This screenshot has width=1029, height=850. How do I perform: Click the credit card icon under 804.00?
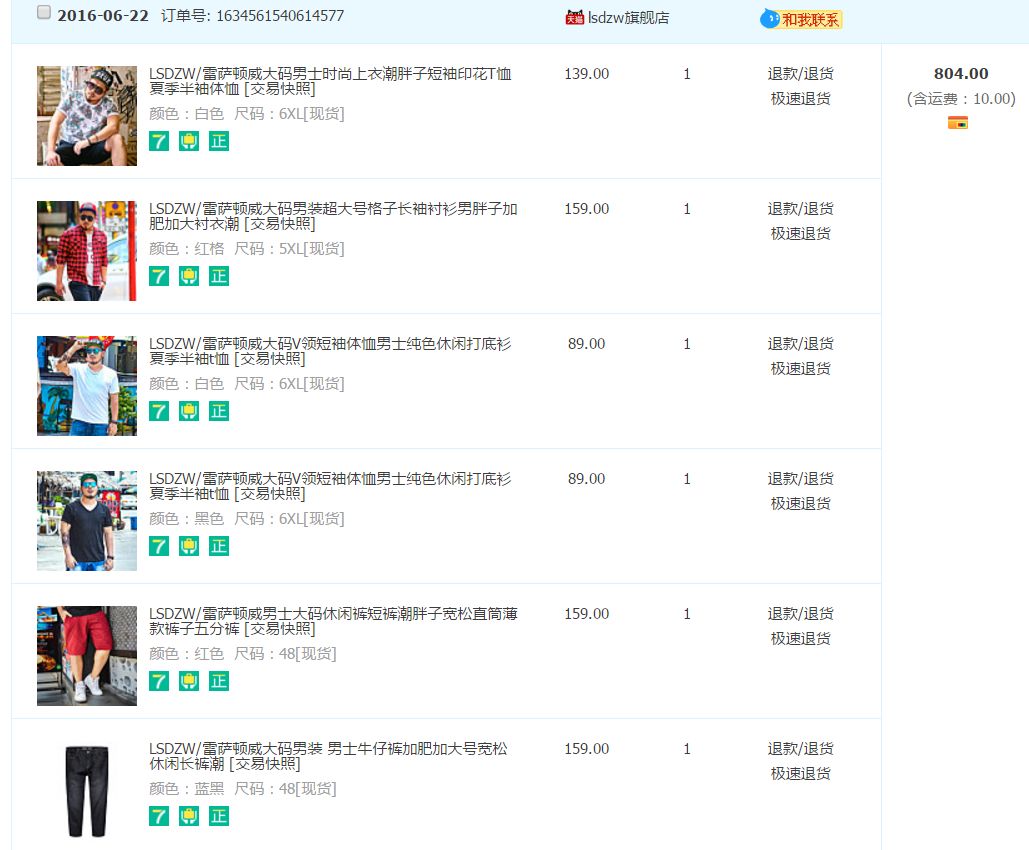(x=957, y=123)
